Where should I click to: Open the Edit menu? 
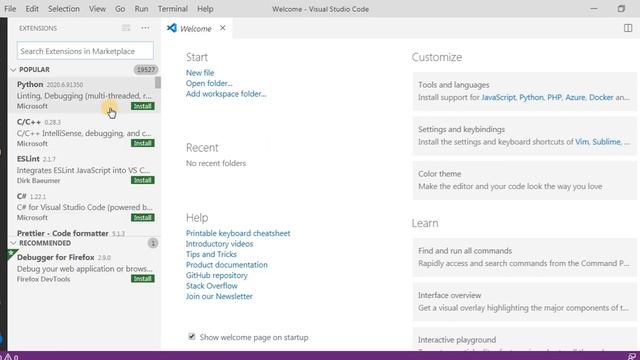32,9
